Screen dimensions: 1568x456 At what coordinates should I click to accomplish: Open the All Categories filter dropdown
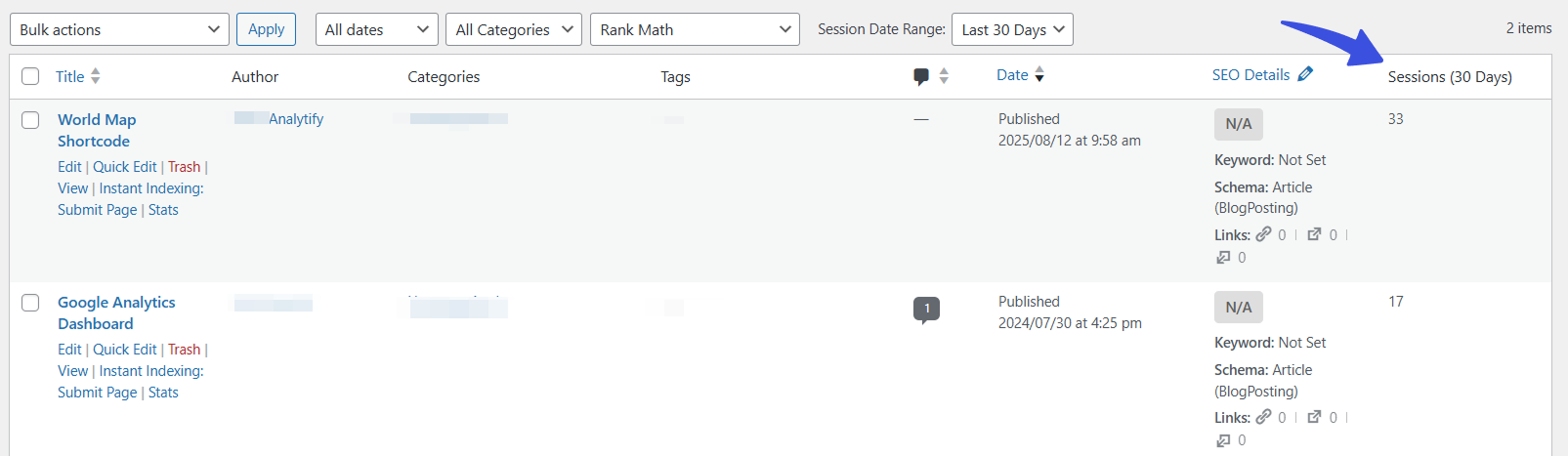[513, 29]
